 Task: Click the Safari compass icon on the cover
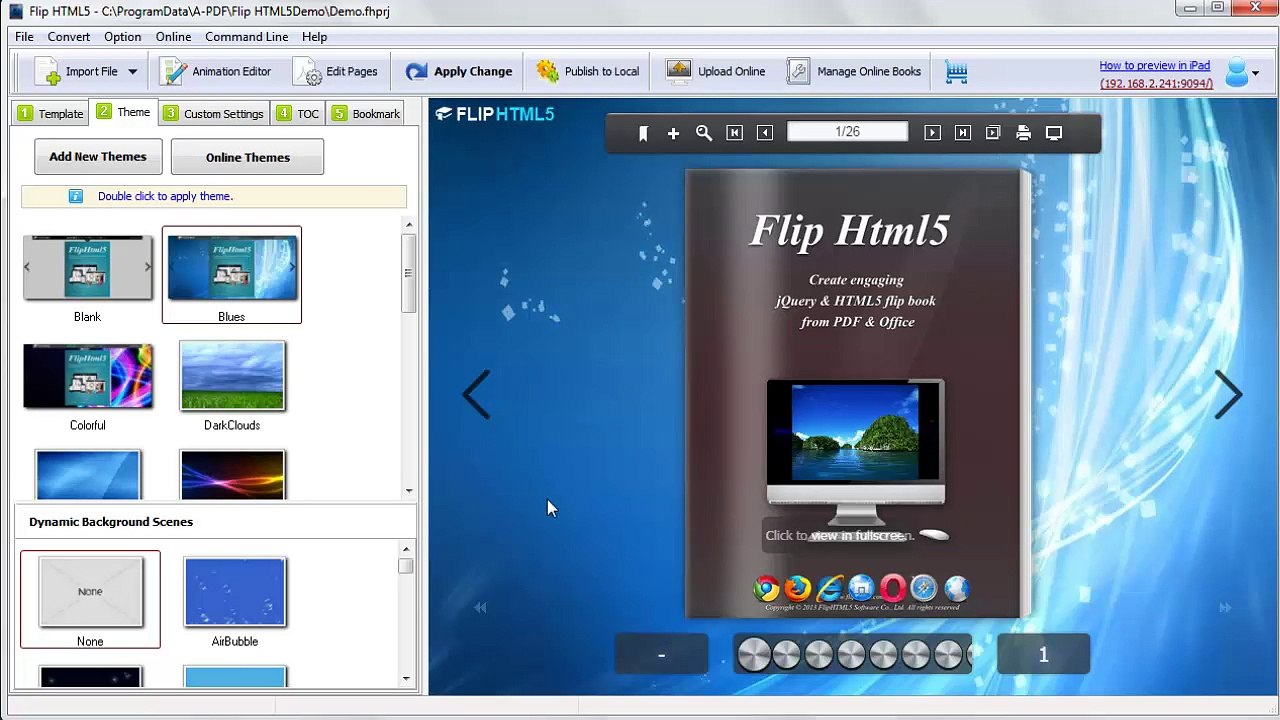924,589
